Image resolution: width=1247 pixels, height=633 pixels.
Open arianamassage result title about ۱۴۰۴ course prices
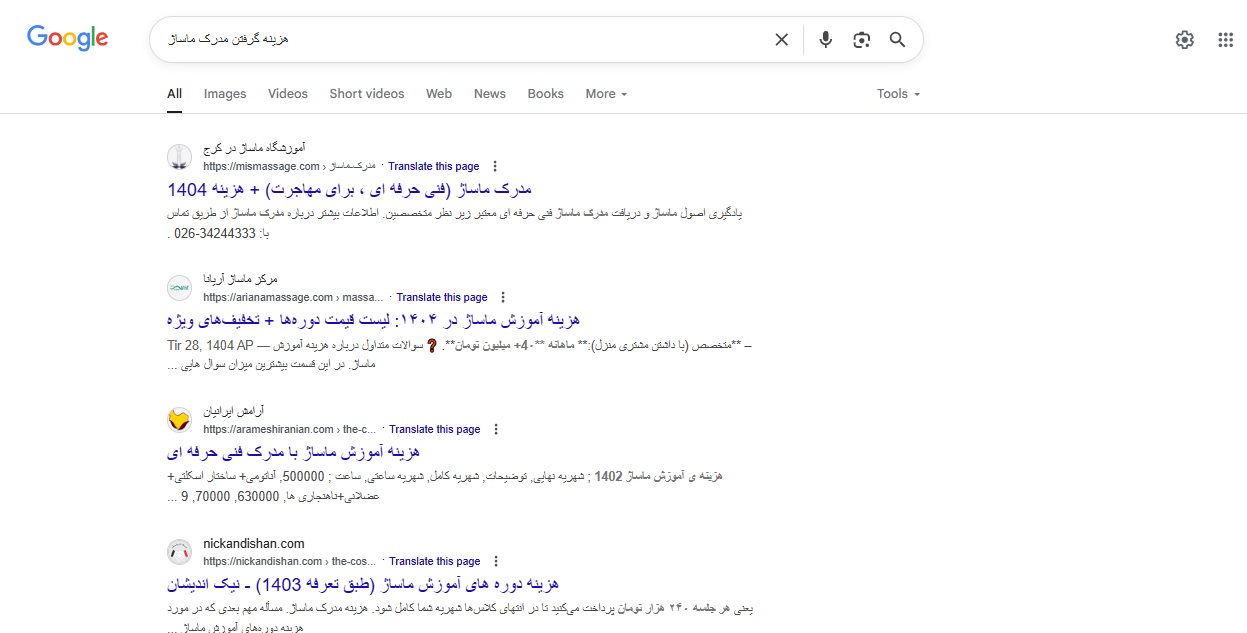[373, 320]
